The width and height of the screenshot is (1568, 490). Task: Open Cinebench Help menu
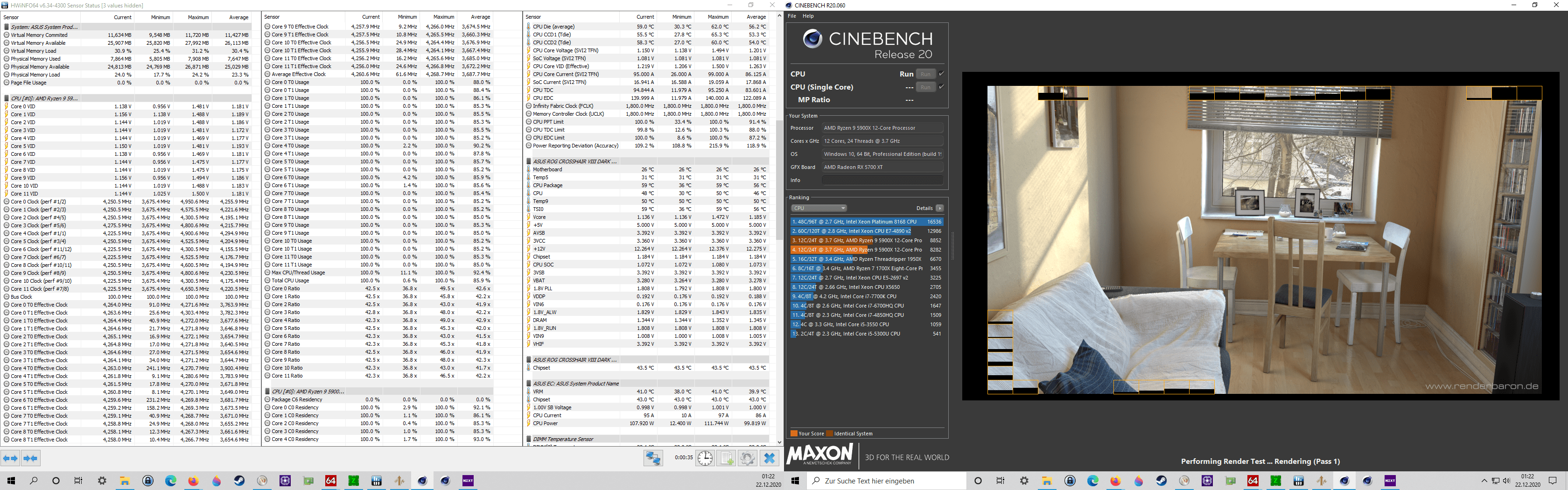coord(808,16)
